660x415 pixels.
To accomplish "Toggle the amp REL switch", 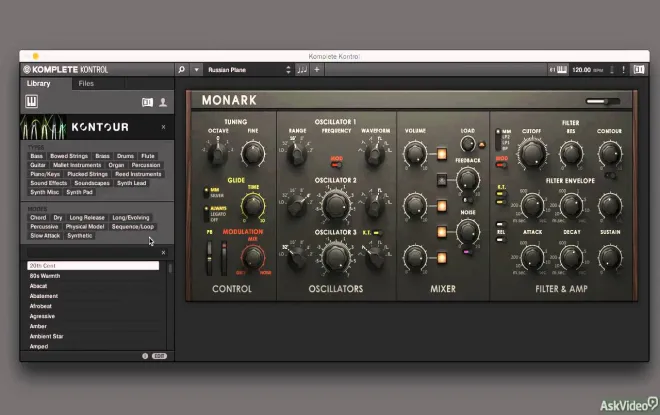I will pos(500,239).
